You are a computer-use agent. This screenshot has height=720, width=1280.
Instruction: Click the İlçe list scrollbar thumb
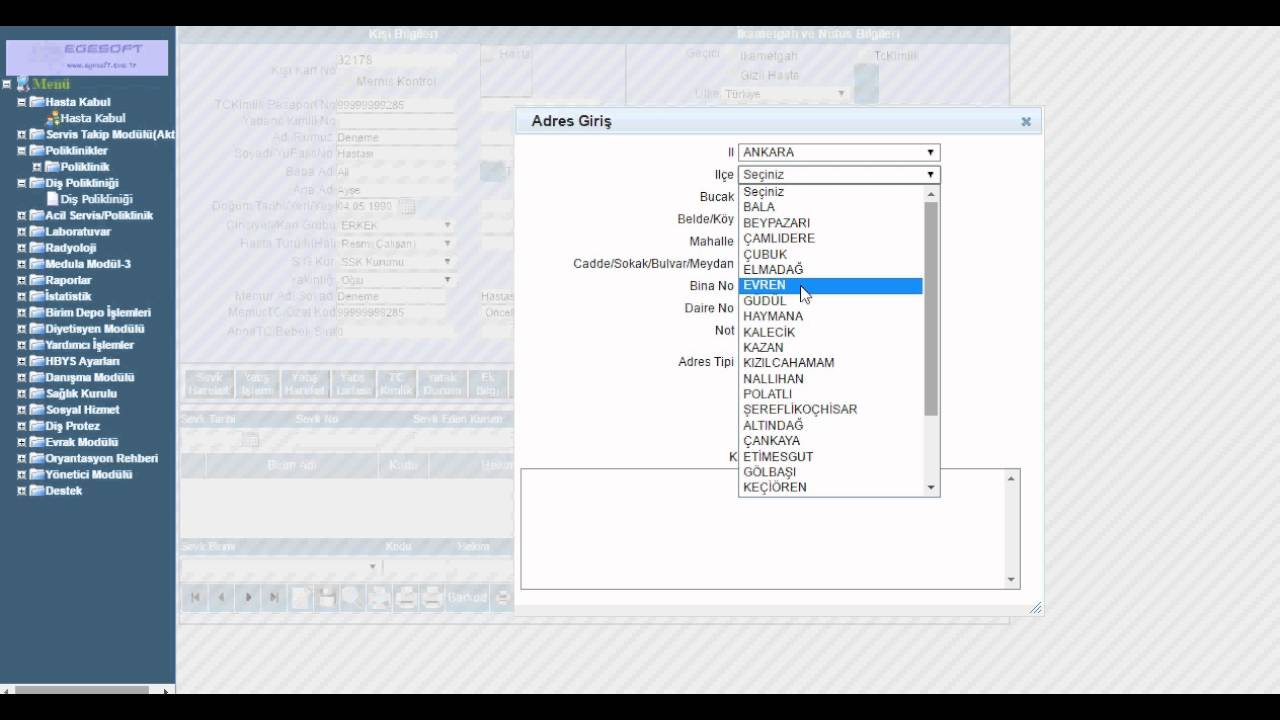click(931, 308)
